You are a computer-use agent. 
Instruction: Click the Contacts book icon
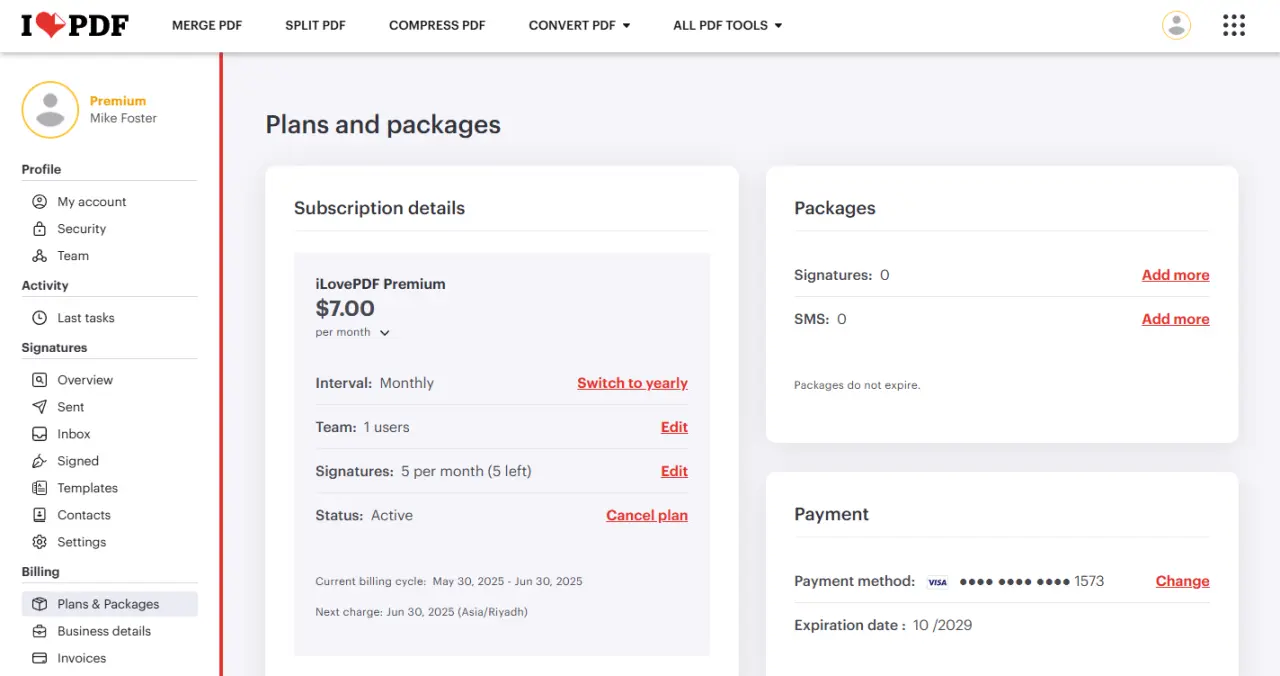click(x=40, y=515)
